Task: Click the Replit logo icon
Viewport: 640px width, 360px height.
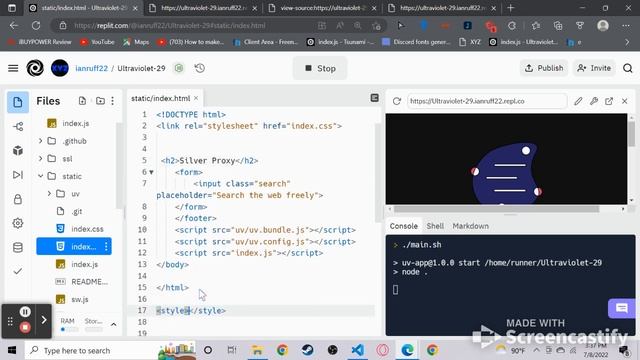Action: click(35, 68)
